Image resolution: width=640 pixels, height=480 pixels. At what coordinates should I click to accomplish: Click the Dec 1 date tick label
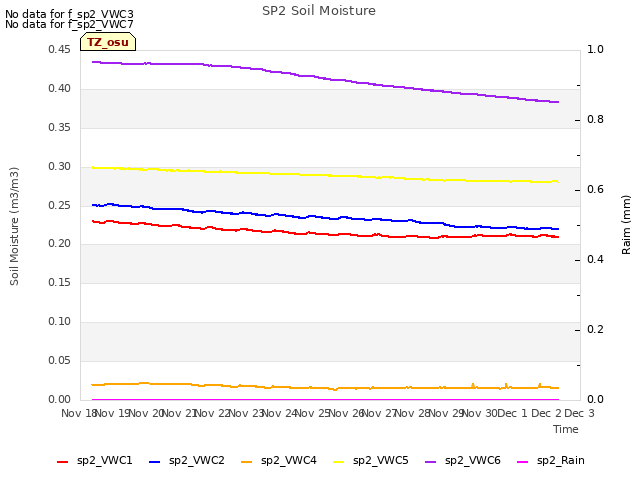tap(513, 413)
